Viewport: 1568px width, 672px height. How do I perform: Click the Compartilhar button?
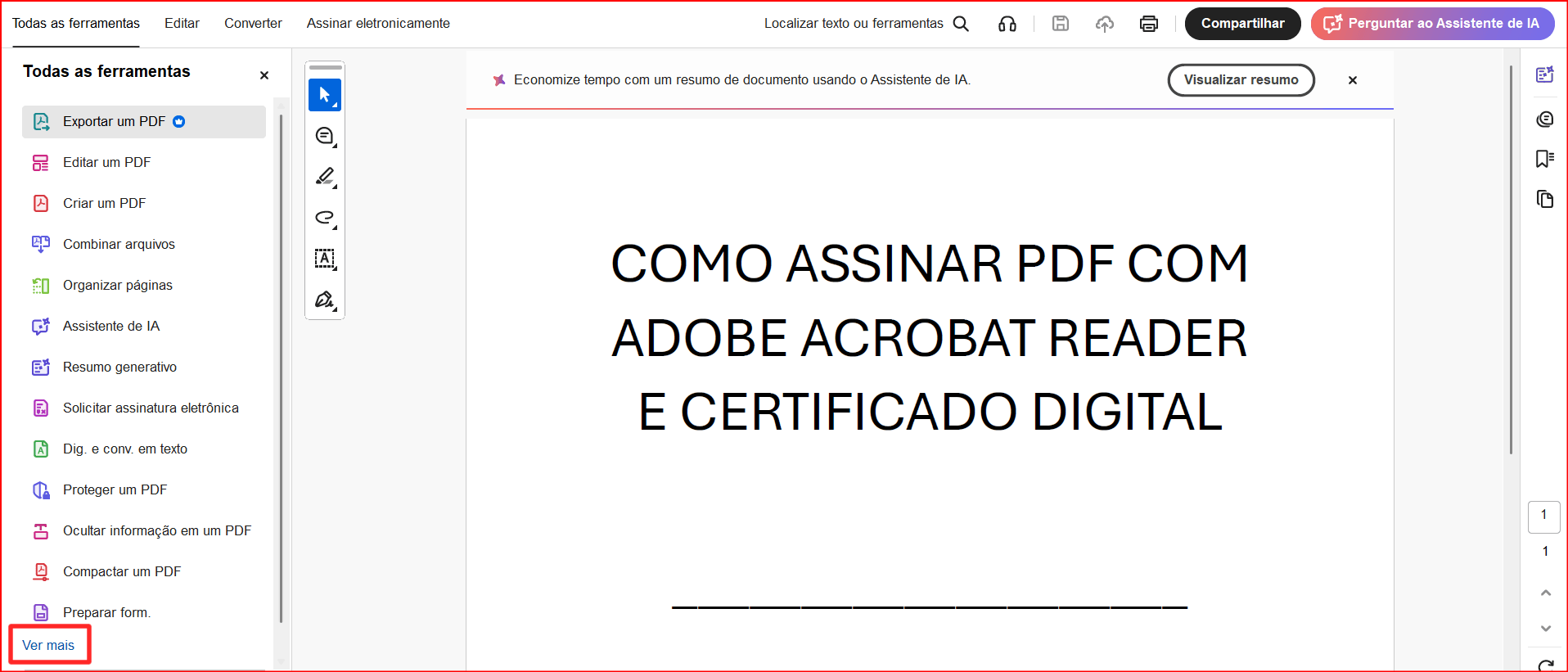(x=1242, y=24)
